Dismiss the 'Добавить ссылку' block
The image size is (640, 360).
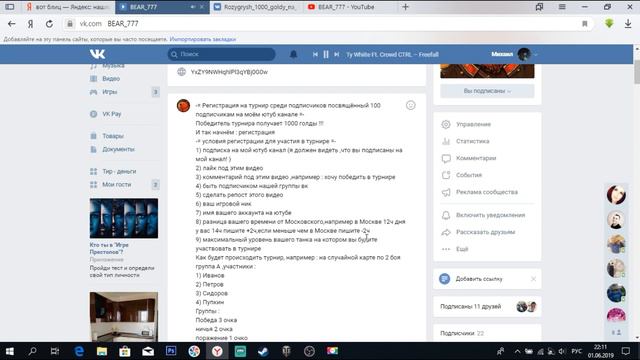[533, 279]
